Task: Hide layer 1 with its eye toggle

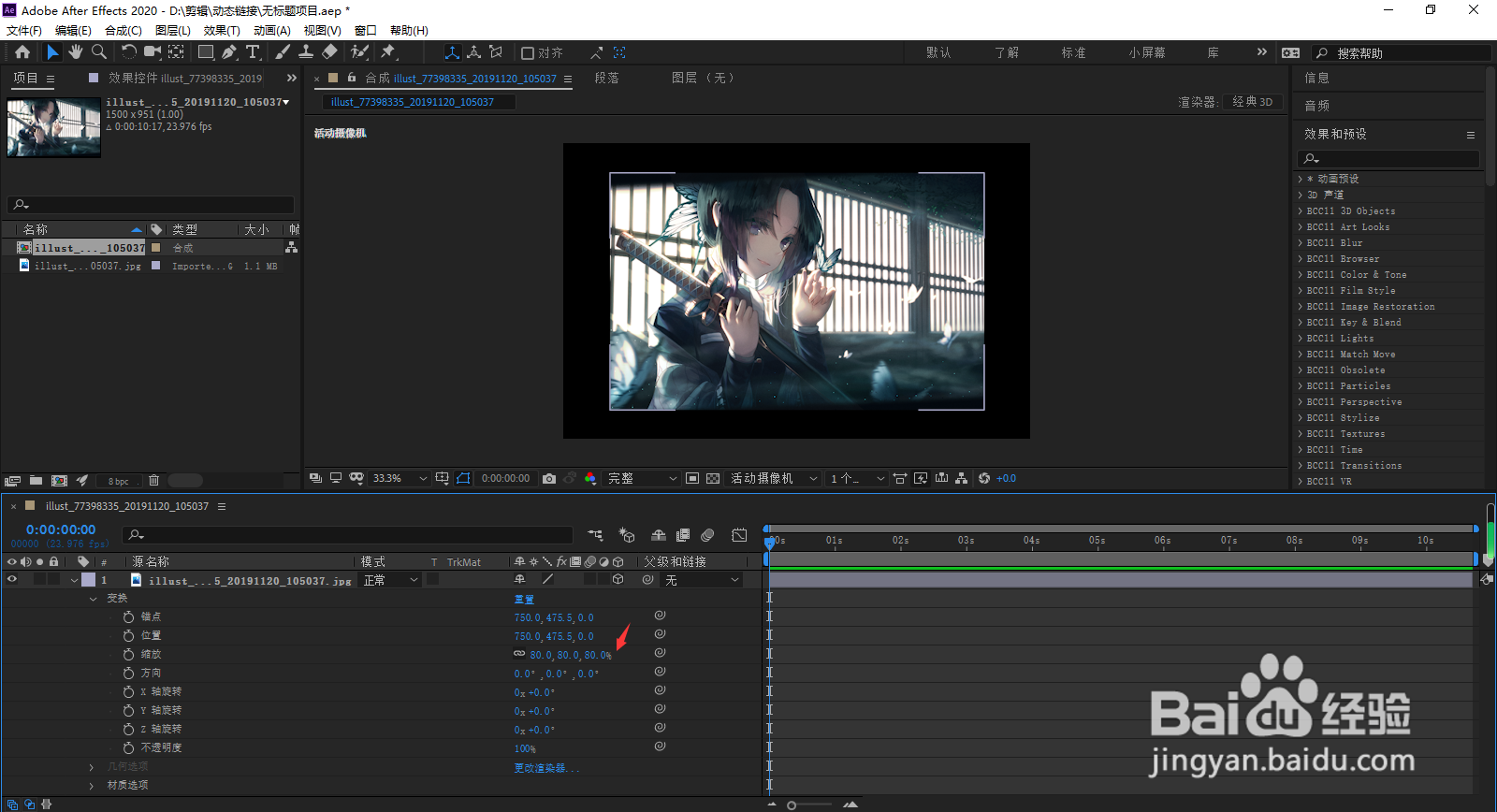Action: [12, 580]
